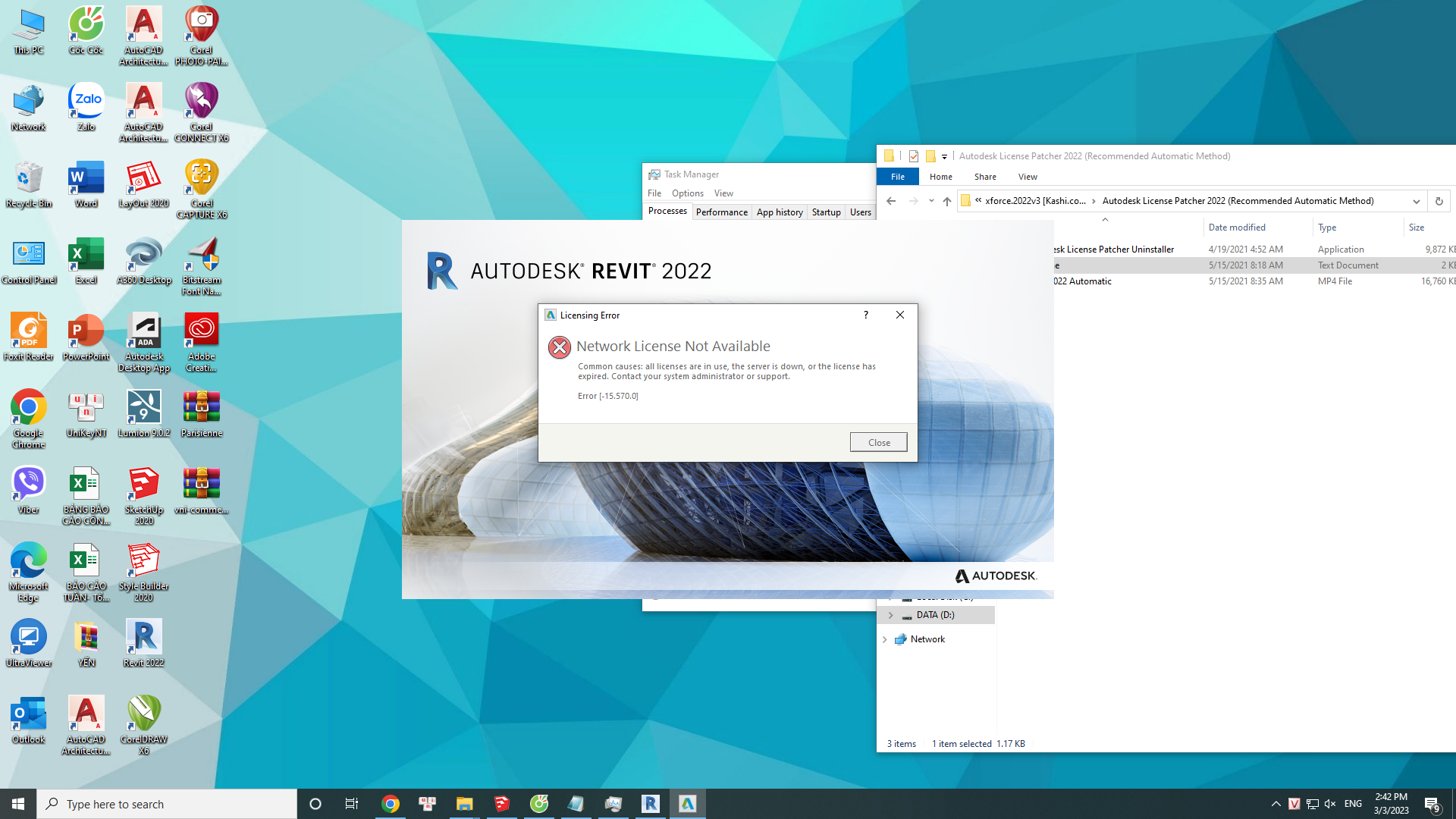The image size is (1456, 819).
Task: Launch Outlook from the desktop
Action: [29, 720]
